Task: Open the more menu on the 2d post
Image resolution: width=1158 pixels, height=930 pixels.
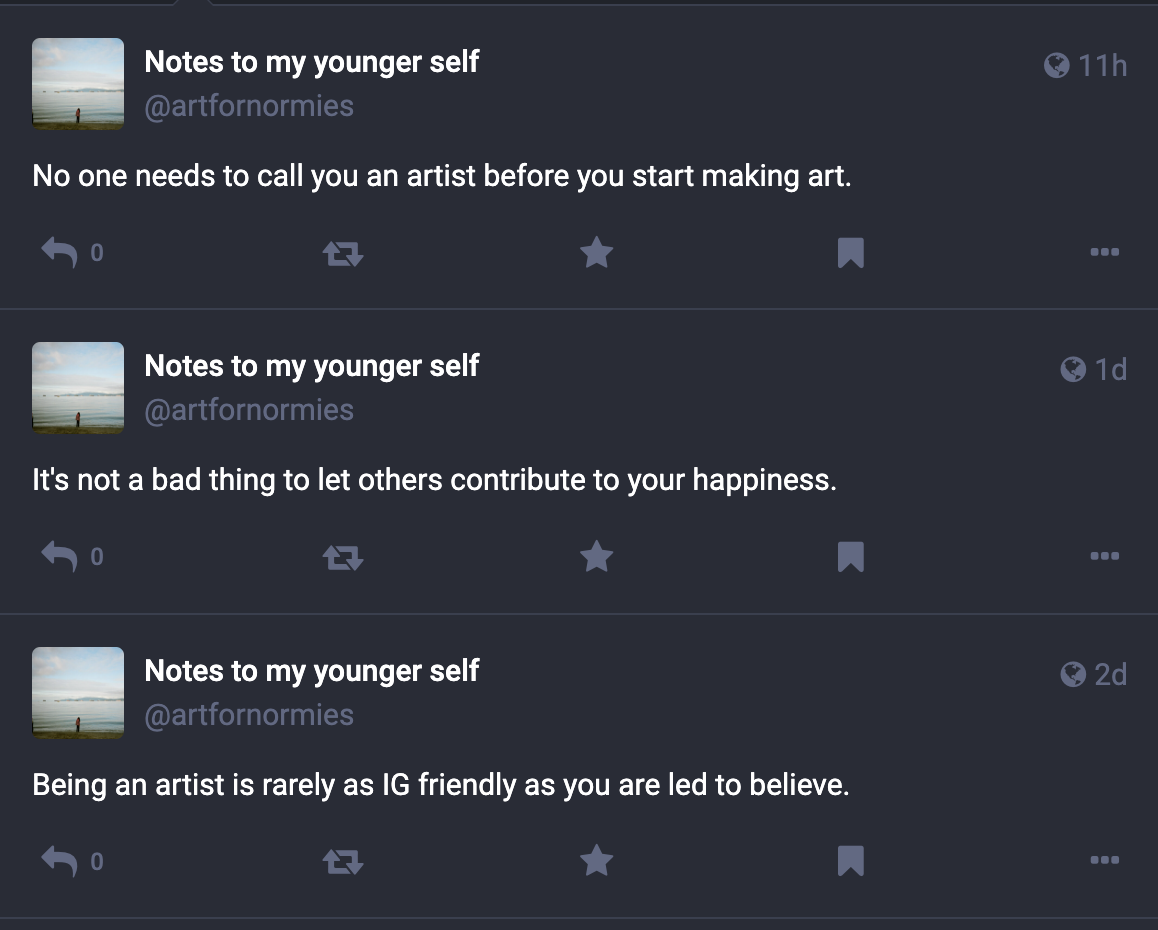Action: click(1104, 860)
